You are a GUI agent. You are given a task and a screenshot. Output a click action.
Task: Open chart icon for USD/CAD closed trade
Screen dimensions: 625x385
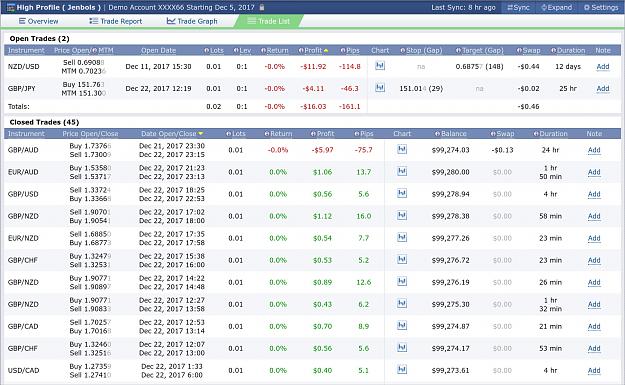tap(402, 370)
